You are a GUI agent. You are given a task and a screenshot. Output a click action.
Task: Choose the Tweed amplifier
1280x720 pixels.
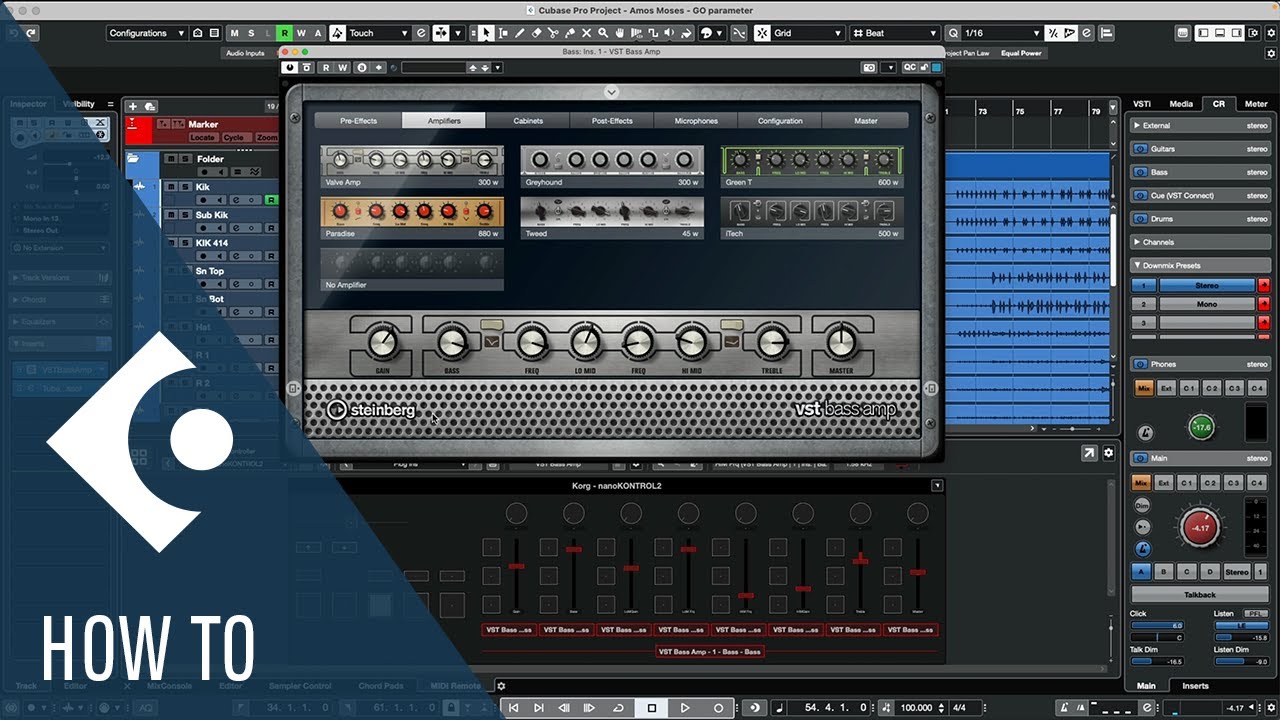[612, 217]
